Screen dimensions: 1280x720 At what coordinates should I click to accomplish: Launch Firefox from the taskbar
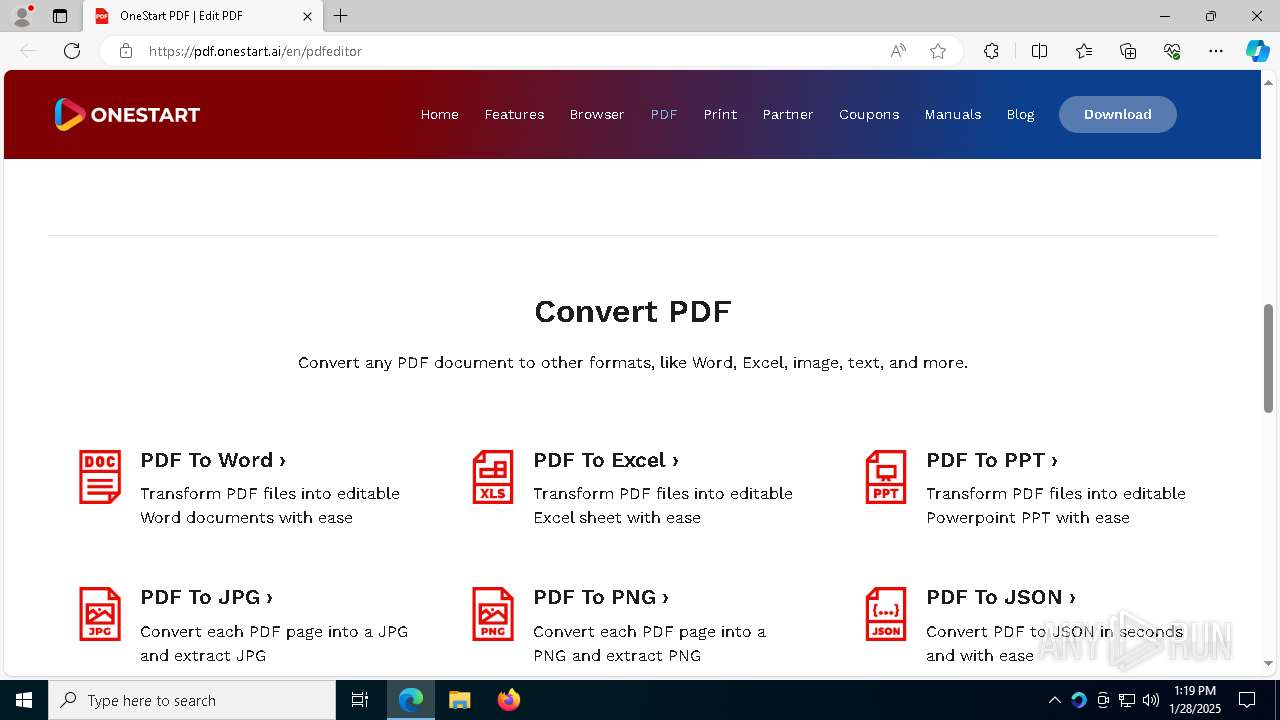[x=509, y=700]
